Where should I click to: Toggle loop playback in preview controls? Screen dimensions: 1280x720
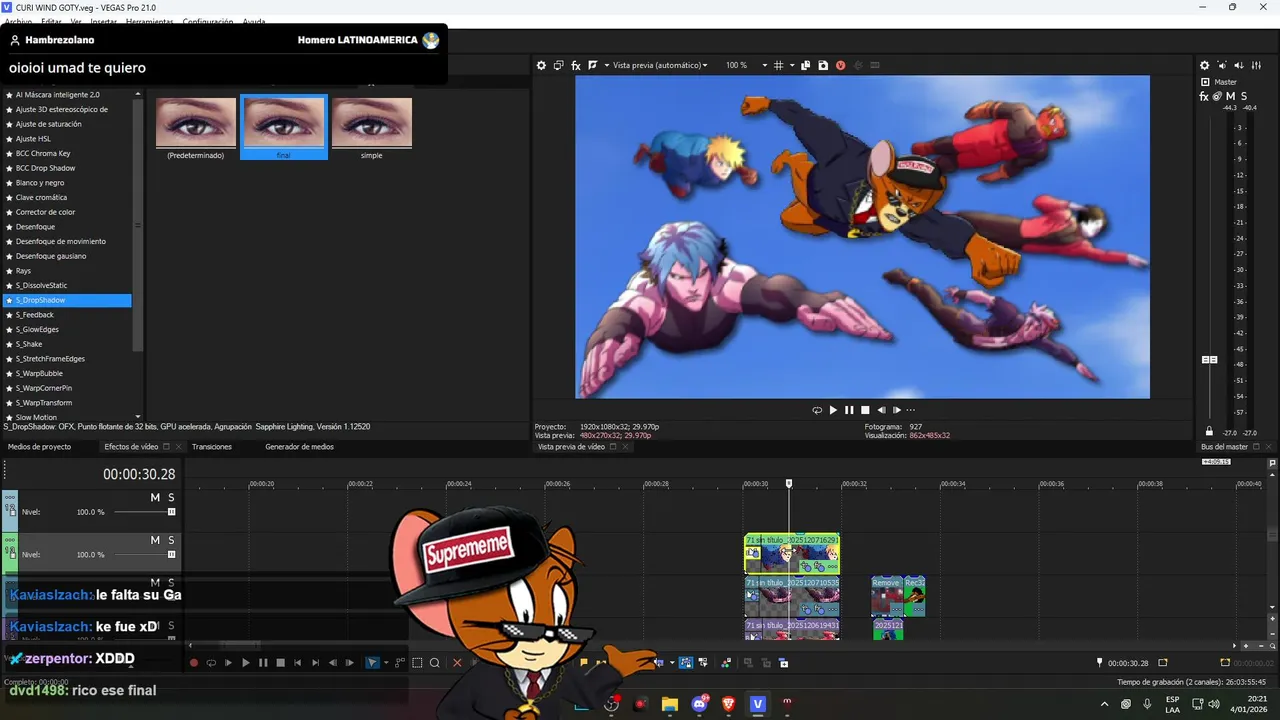[x=817, y=410]
